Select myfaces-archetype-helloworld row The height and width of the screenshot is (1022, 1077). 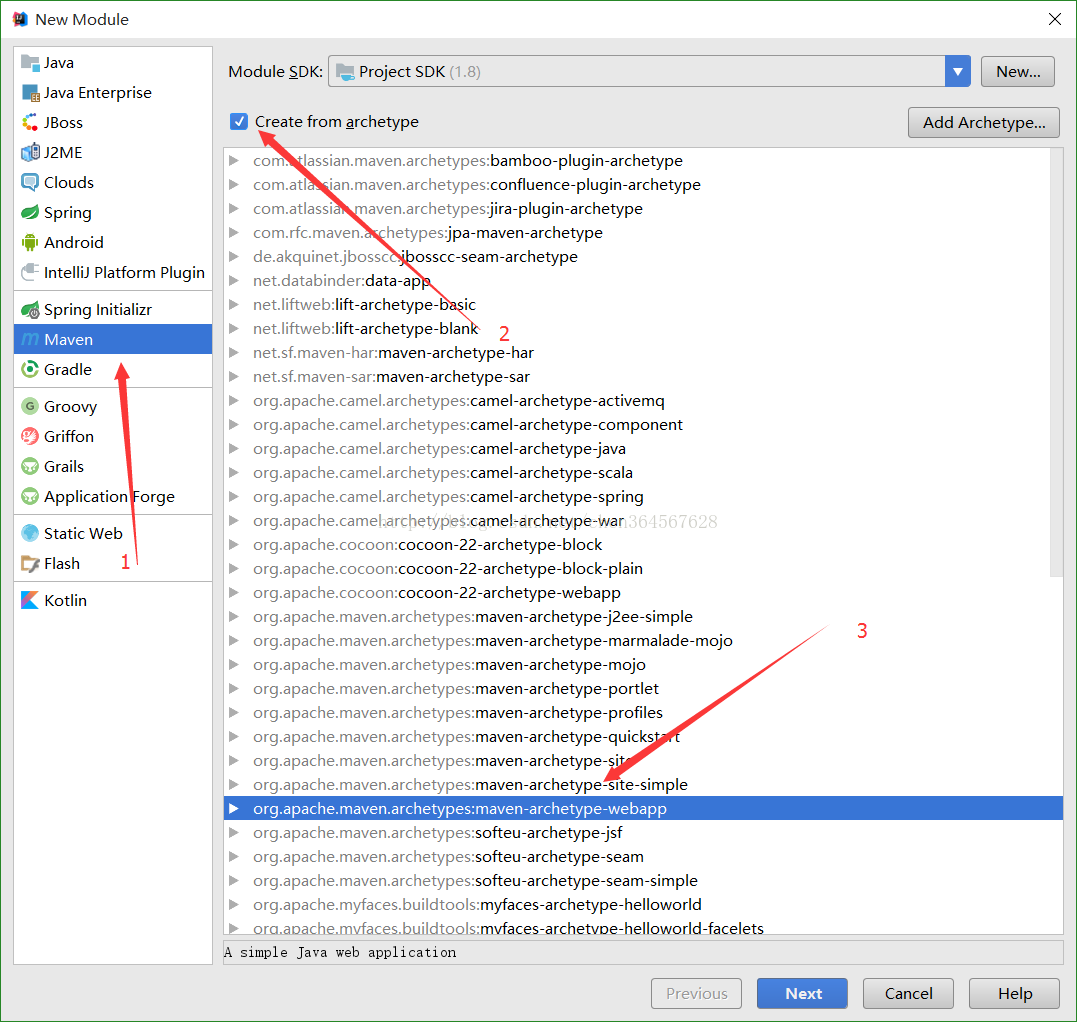tap(643, 904)
